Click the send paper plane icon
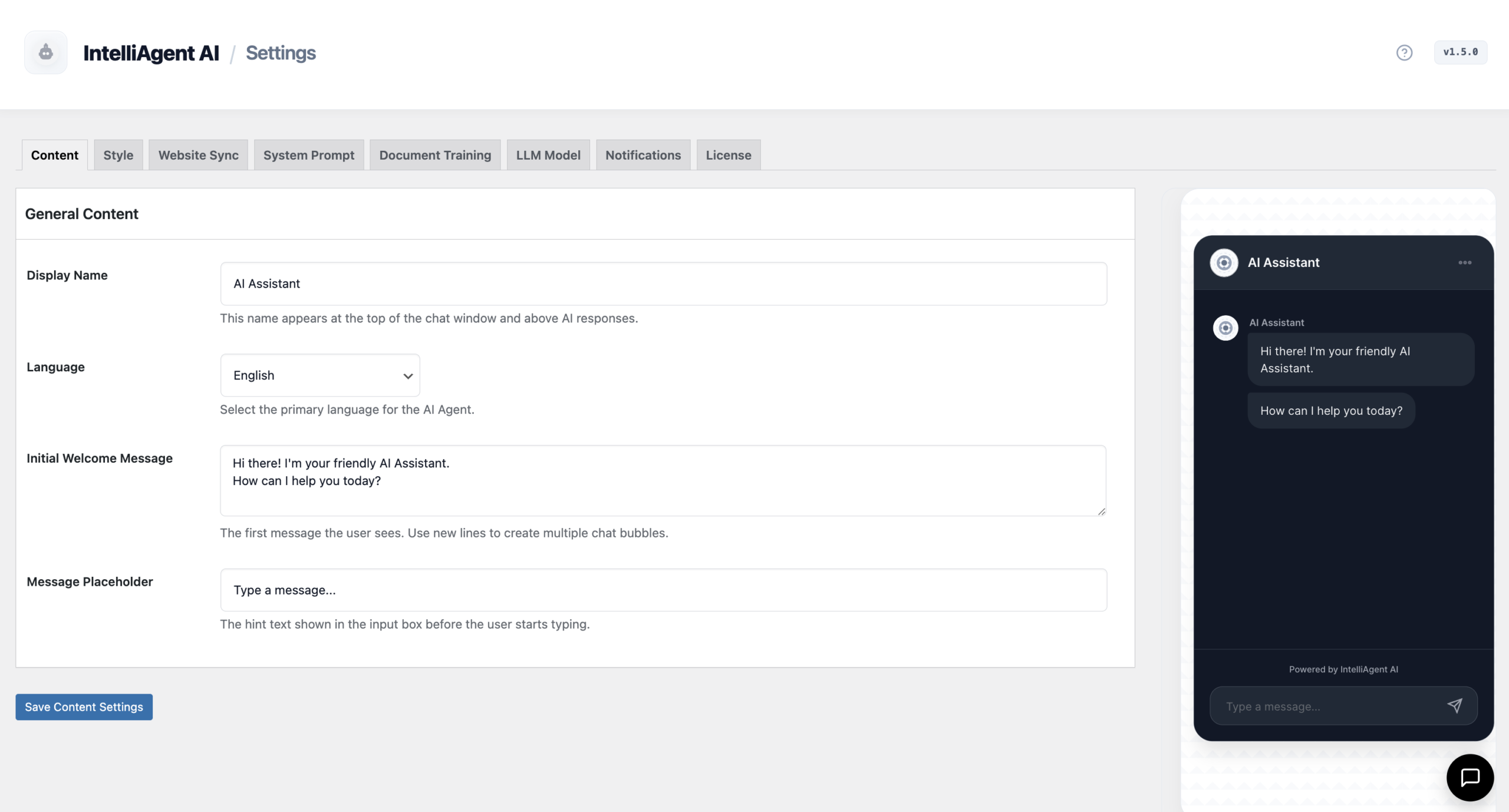 point(1454,705)
